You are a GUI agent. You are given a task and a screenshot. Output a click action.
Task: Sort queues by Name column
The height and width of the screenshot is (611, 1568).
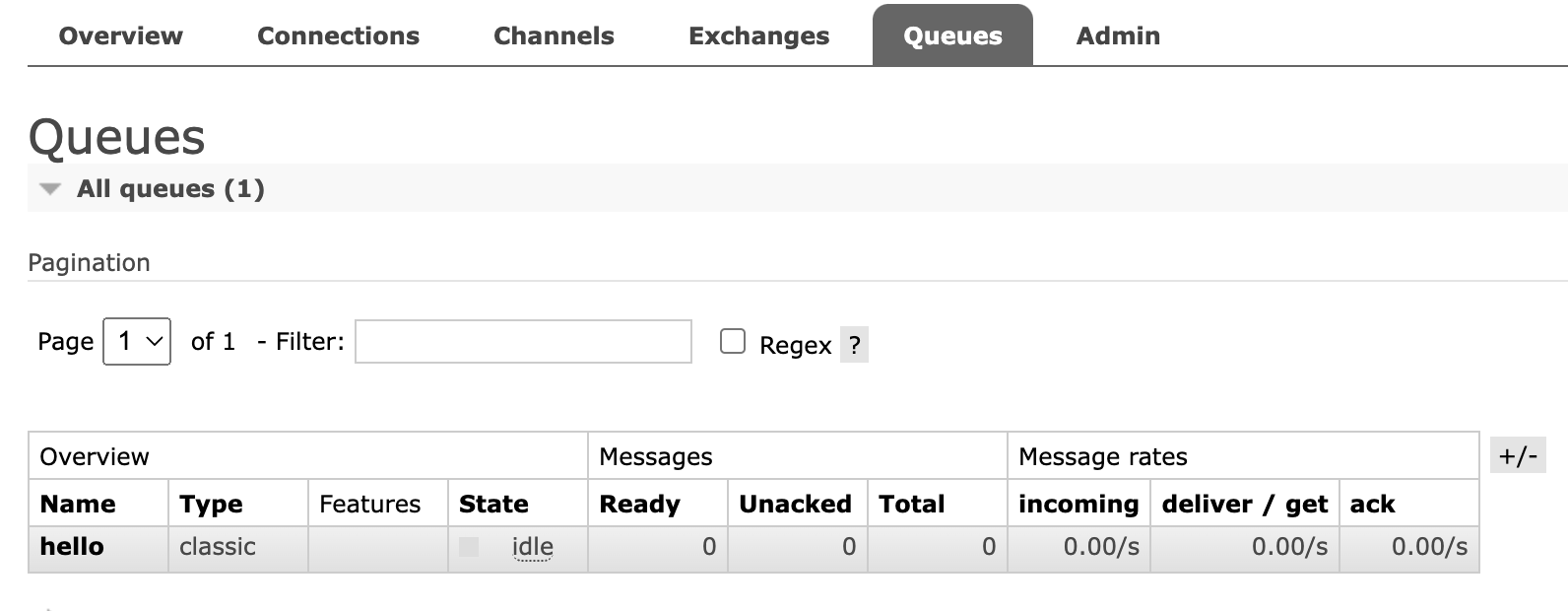point(78,505)
